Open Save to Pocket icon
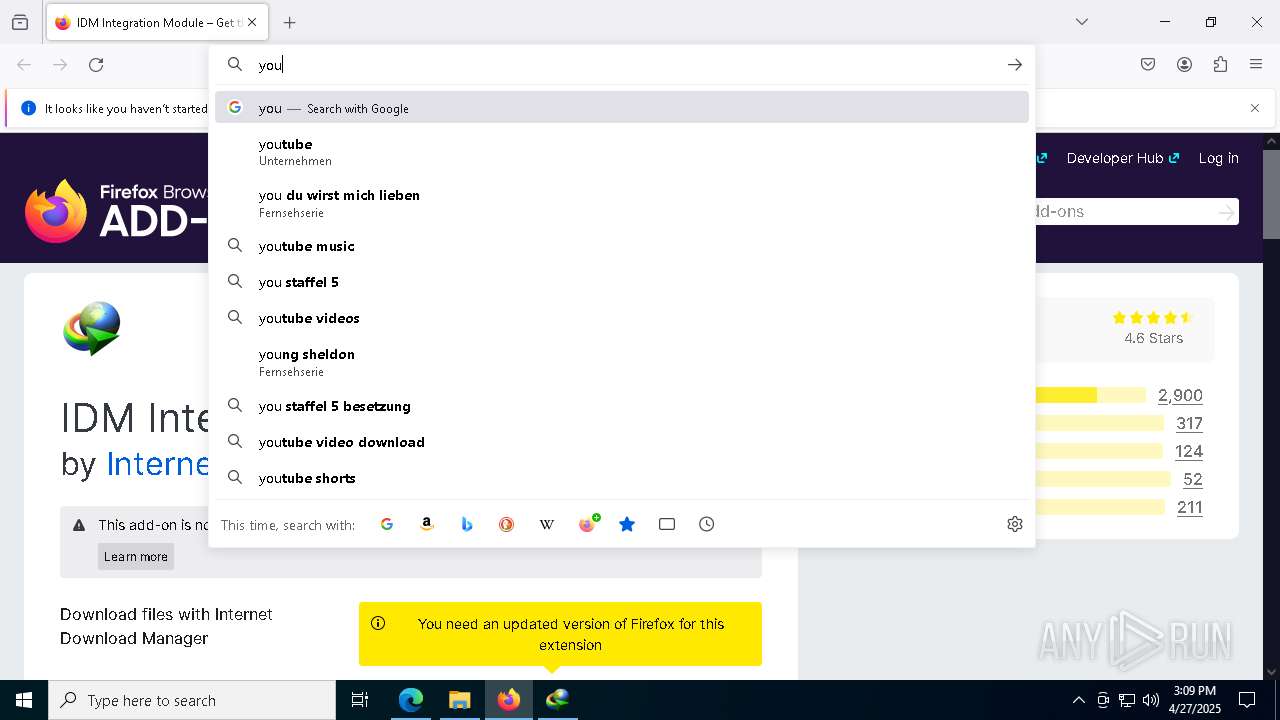This screenshot has height=720, width=1280. coord(1148,65)
